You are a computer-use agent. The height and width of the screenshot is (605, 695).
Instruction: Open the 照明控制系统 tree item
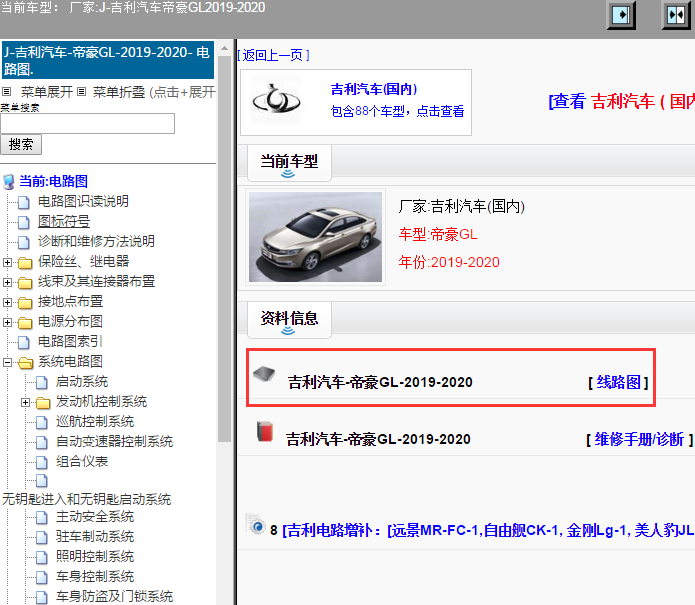click(x=95, y=556)
